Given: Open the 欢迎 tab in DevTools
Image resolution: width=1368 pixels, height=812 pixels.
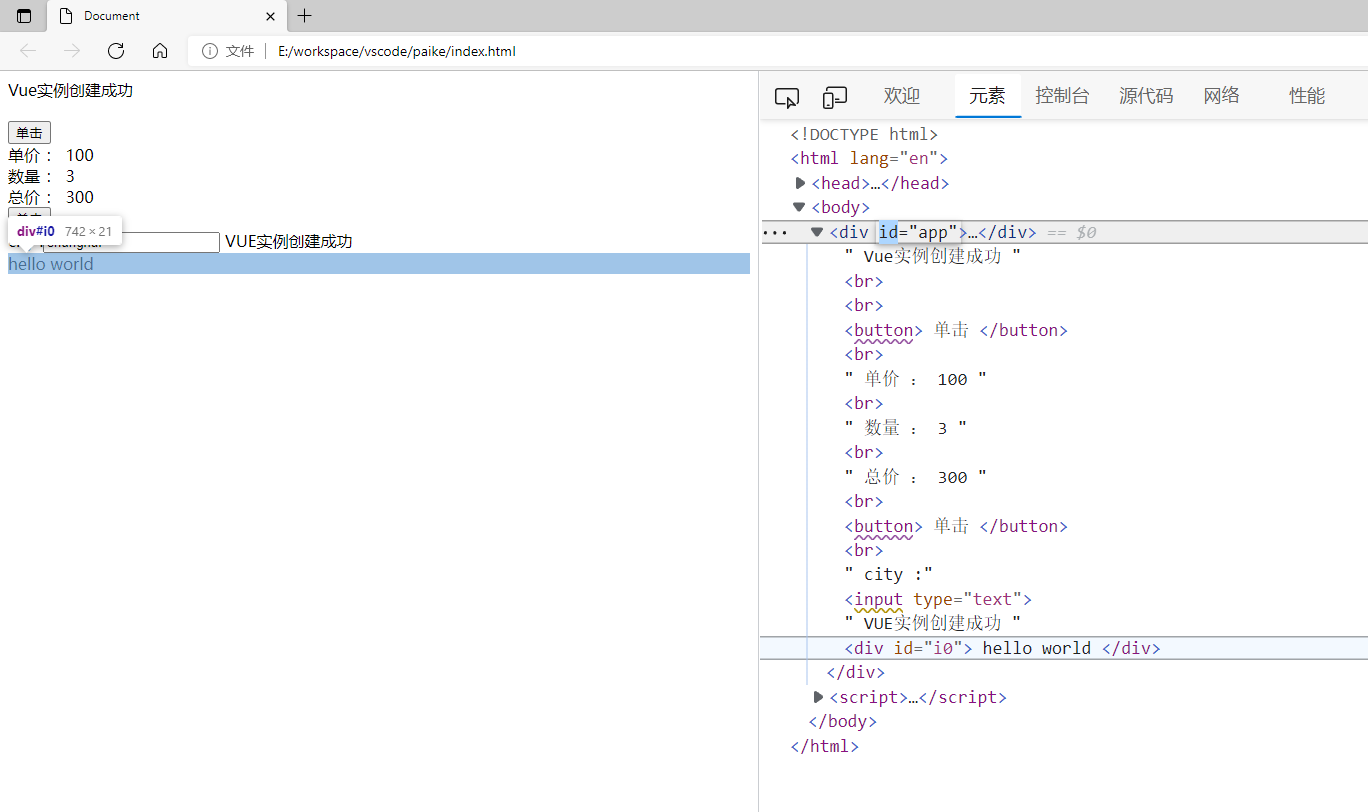Looking at the screenshot, I should coord(902,96).
